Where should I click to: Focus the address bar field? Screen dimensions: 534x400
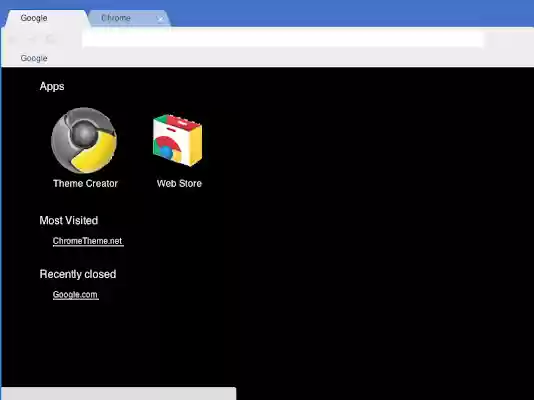tap(283, 39)
